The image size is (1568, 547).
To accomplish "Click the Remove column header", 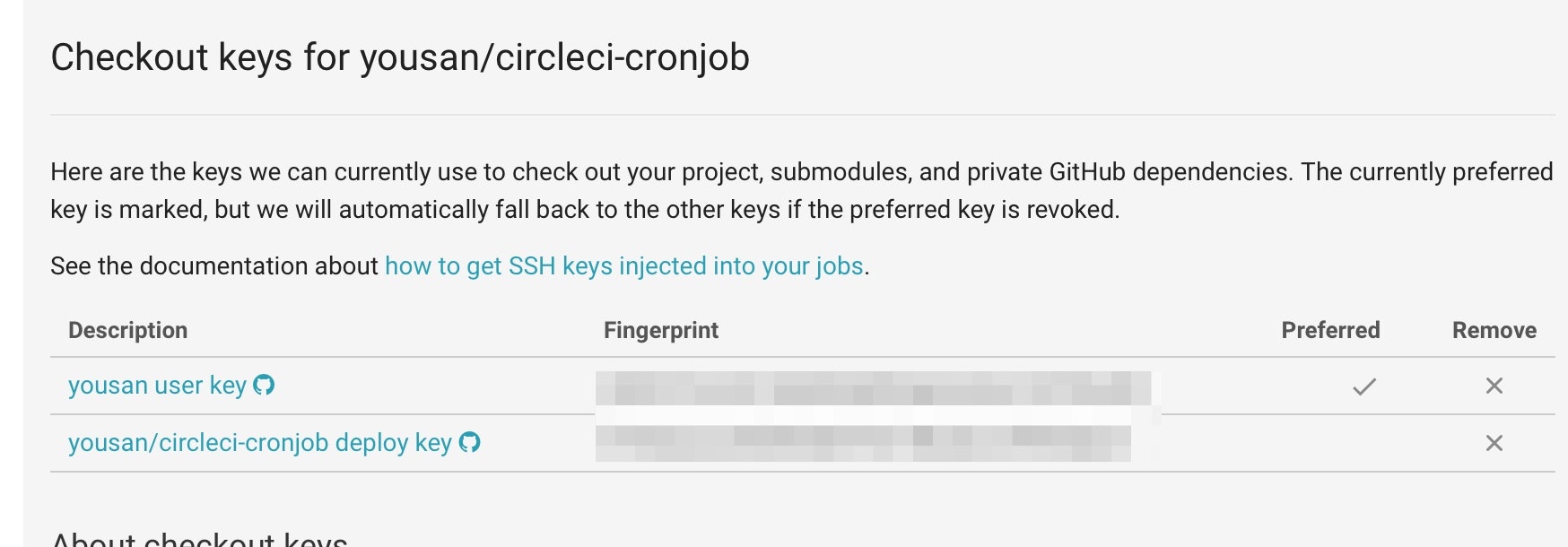I will pyautogui.click(x=1494, y=331).
